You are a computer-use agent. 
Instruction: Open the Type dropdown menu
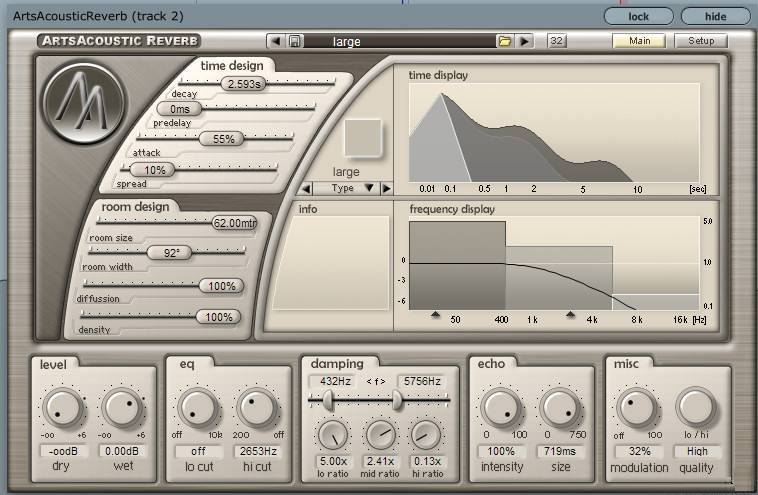point(347,188)
